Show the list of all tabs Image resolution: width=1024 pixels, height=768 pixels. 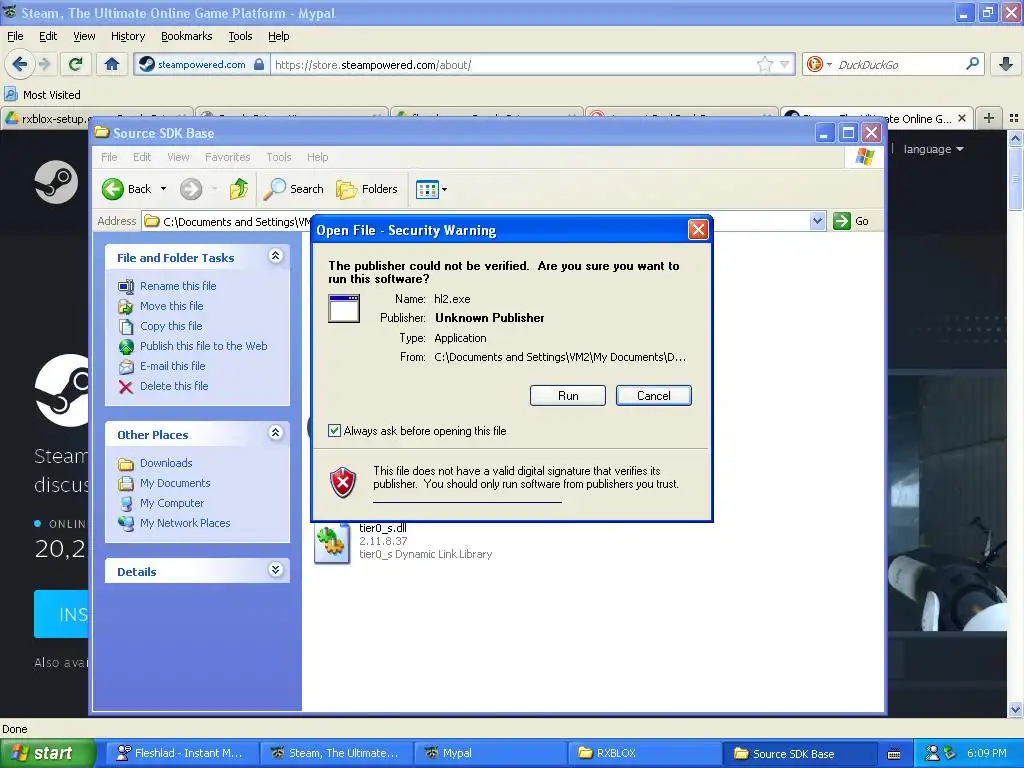pyautogui.click(x=1014, y=118)
